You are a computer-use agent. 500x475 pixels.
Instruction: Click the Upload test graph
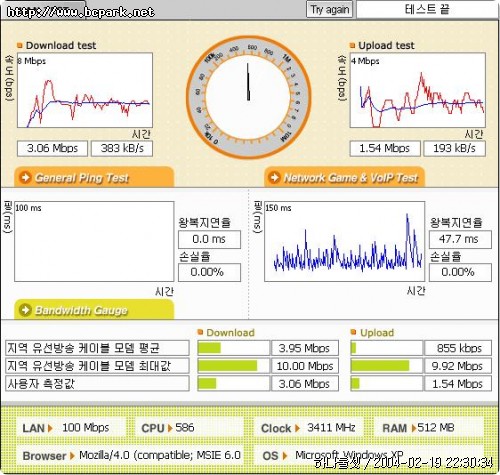pos(418,90)
